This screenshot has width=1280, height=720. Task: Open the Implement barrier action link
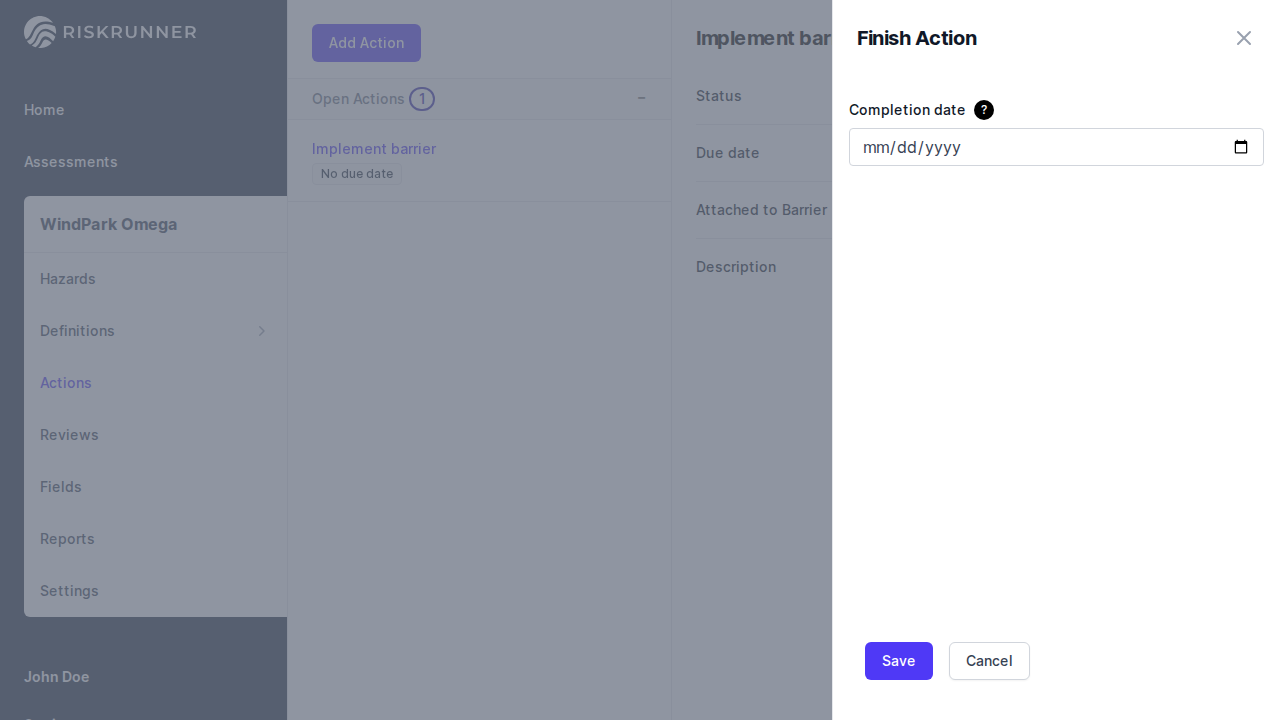point(374,149)
